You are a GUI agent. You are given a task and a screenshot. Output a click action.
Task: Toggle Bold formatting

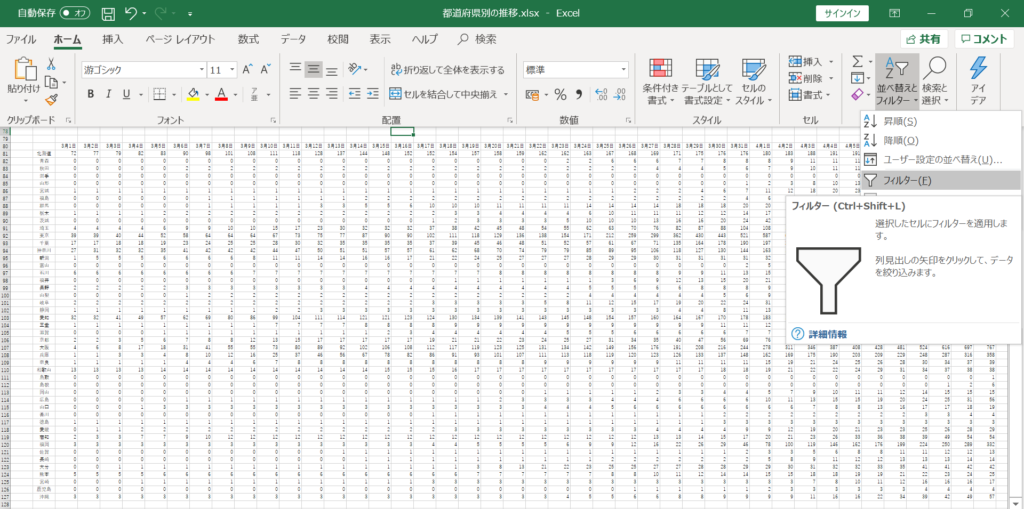90,94
